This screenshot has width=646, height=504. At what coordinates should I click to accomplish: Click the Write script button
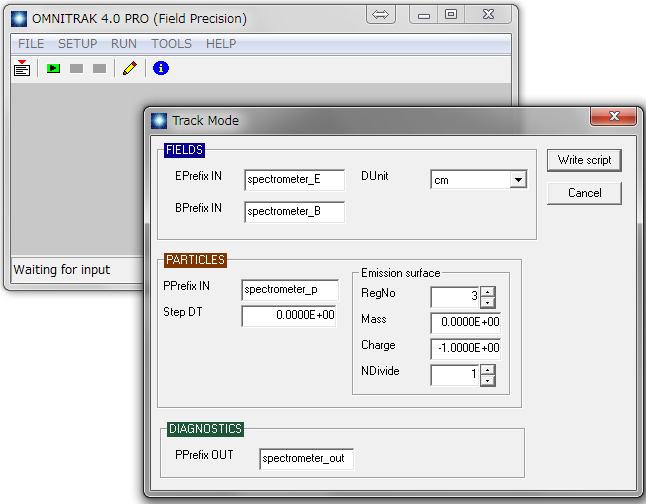tap(584, 160)
